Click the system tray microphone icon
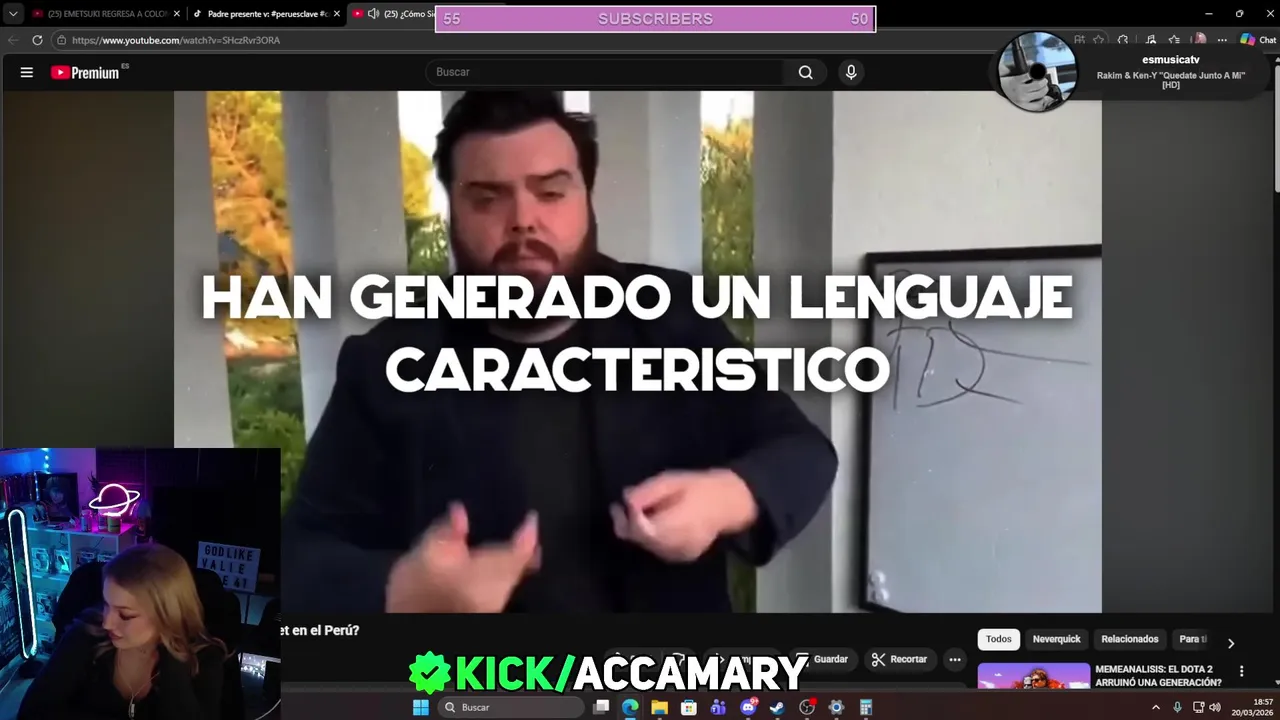 [1178, 707]
